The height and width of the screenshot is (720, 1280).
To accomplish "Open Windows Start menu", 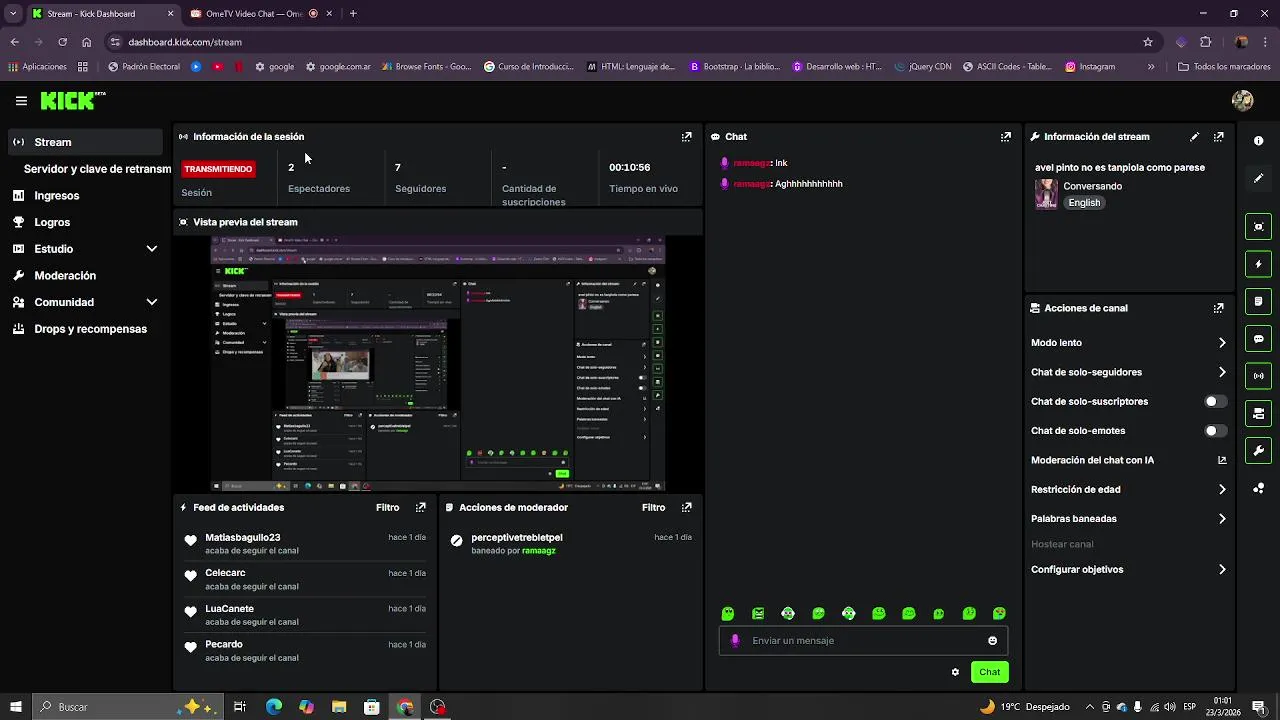I will pos(15,707).
